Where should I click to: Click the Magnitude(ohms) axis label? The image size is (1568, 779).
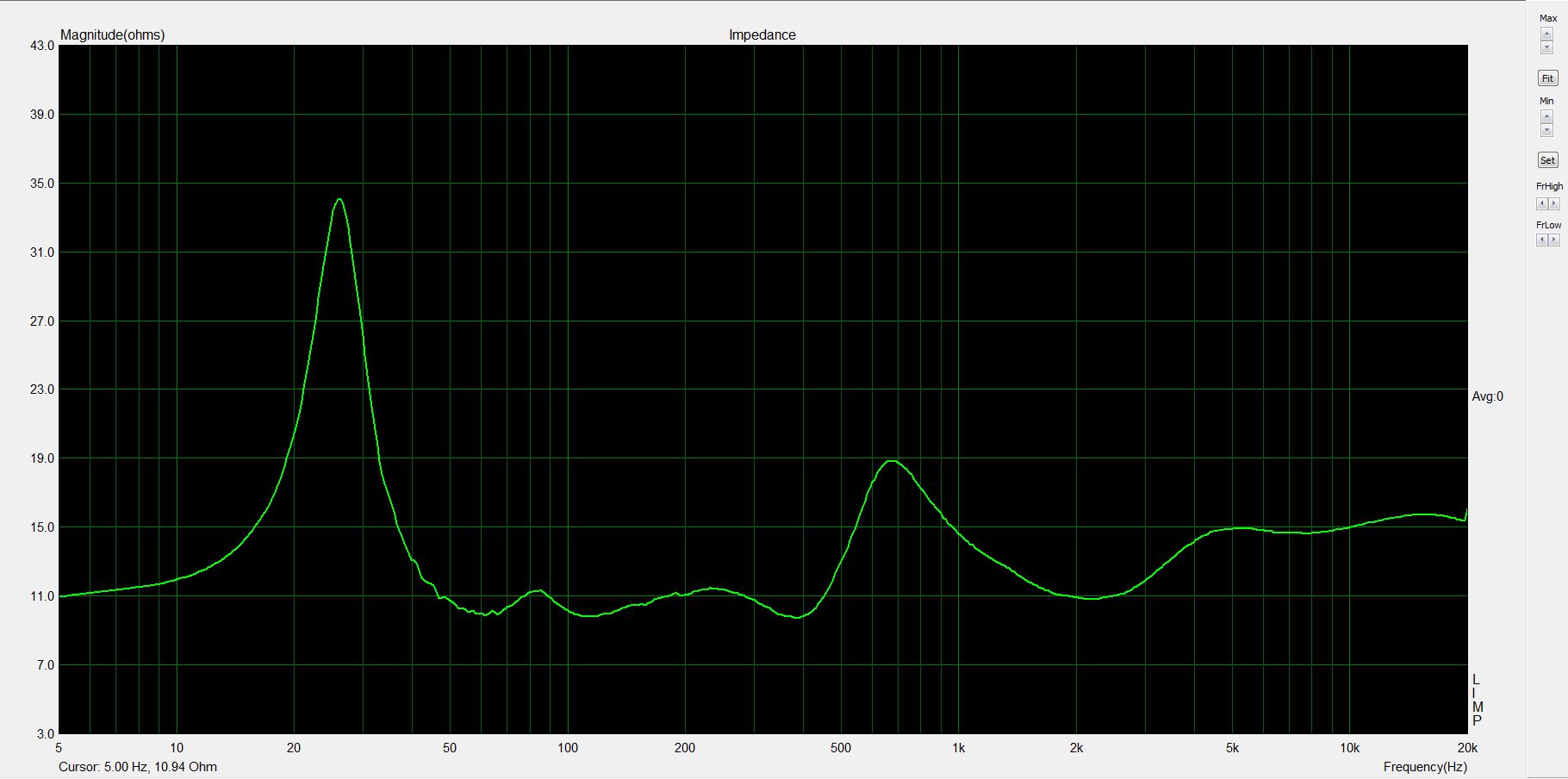pyautogui.click(x=112, y=35)
